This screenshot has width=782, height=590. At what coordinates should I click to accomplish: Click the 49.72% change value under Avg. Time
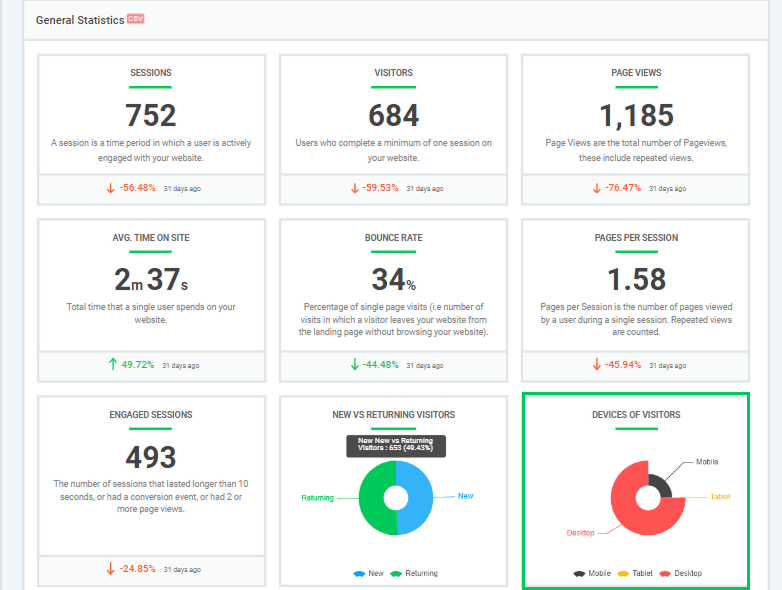[x=138, y=365]
